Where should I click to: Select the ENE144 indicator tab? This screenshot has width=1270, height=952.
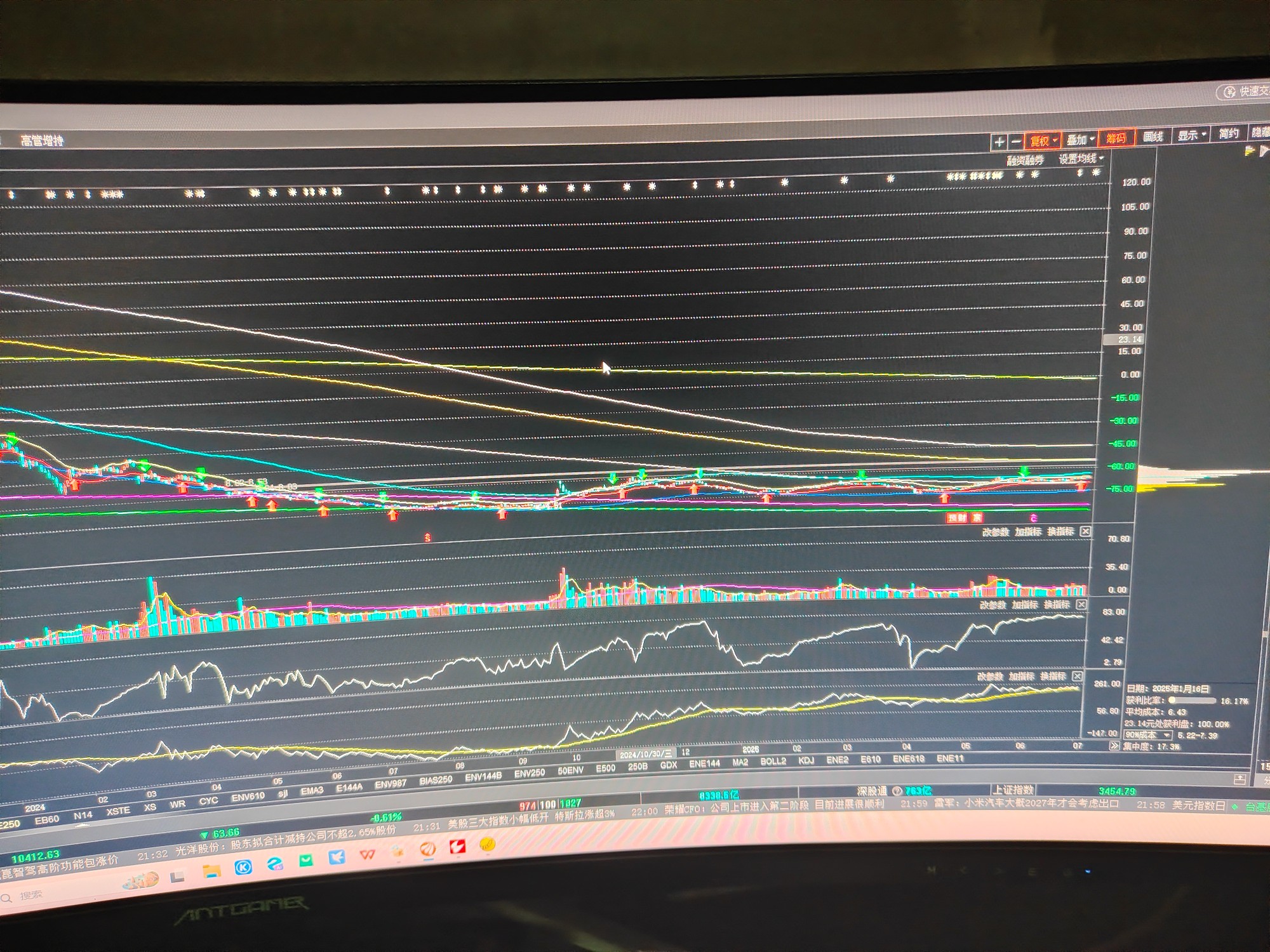pyautogui.click(x=704, y=764)
